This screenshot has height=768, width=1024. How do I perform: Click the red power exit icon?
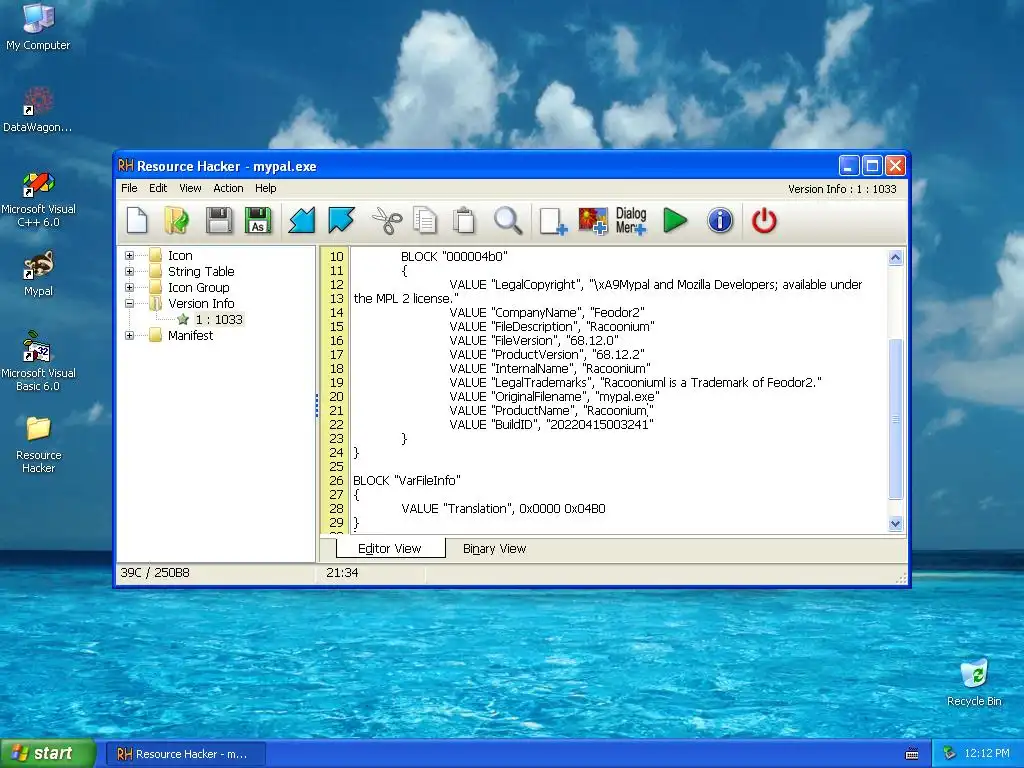pos(764,221)
